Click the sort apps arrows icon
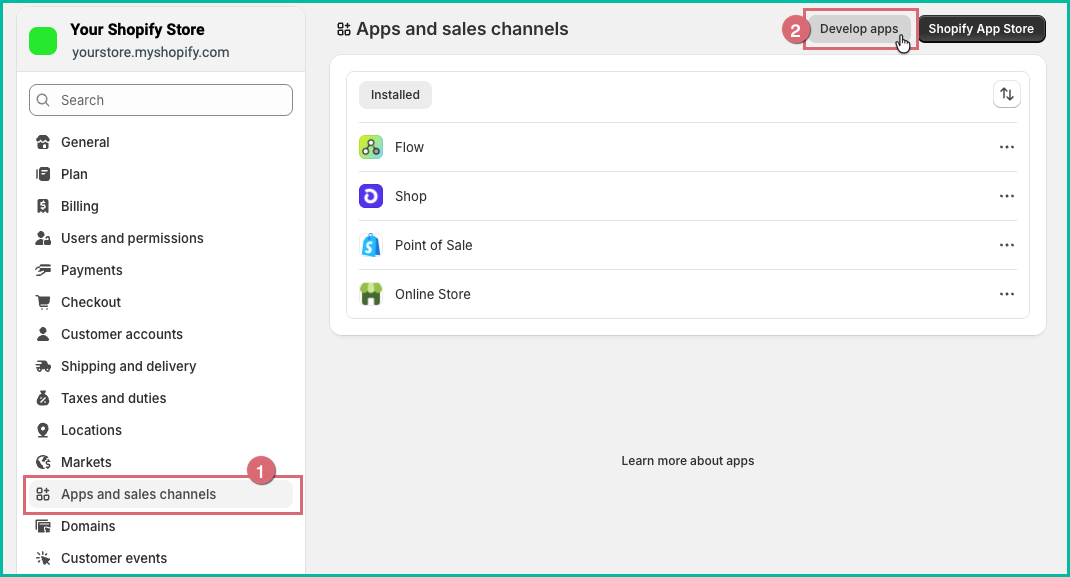This screenshot has width=1070, height=577. [1007, 94]
